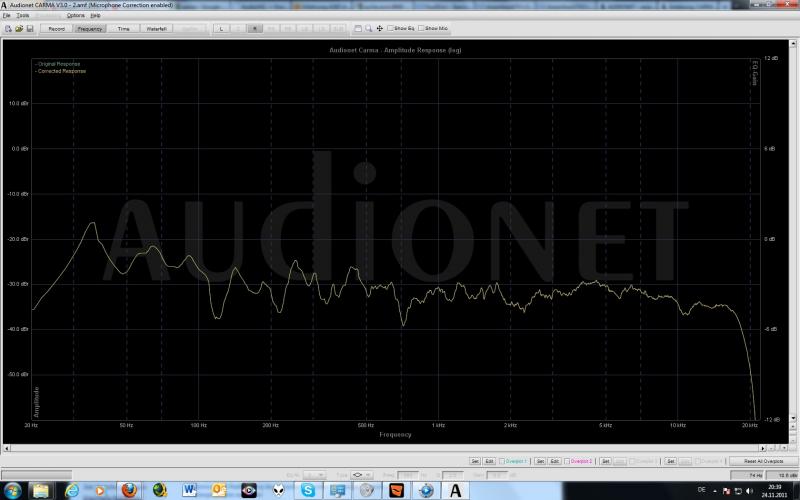
Task: Click the open file folder icon
Action: [18, 28]
